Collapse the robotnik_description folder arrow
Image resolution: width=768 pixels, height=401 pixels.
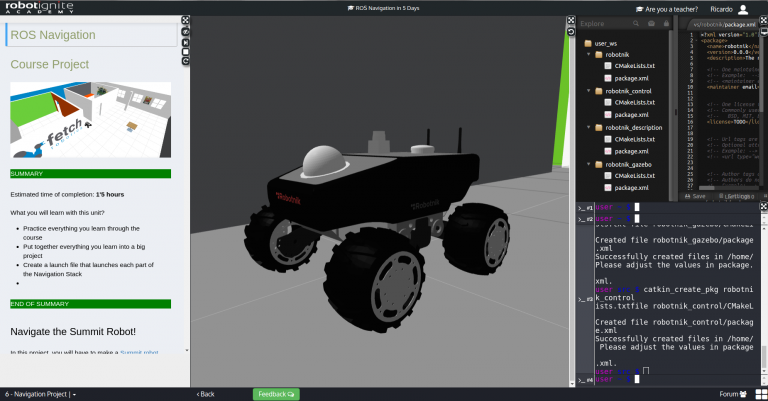click(589, 127)
